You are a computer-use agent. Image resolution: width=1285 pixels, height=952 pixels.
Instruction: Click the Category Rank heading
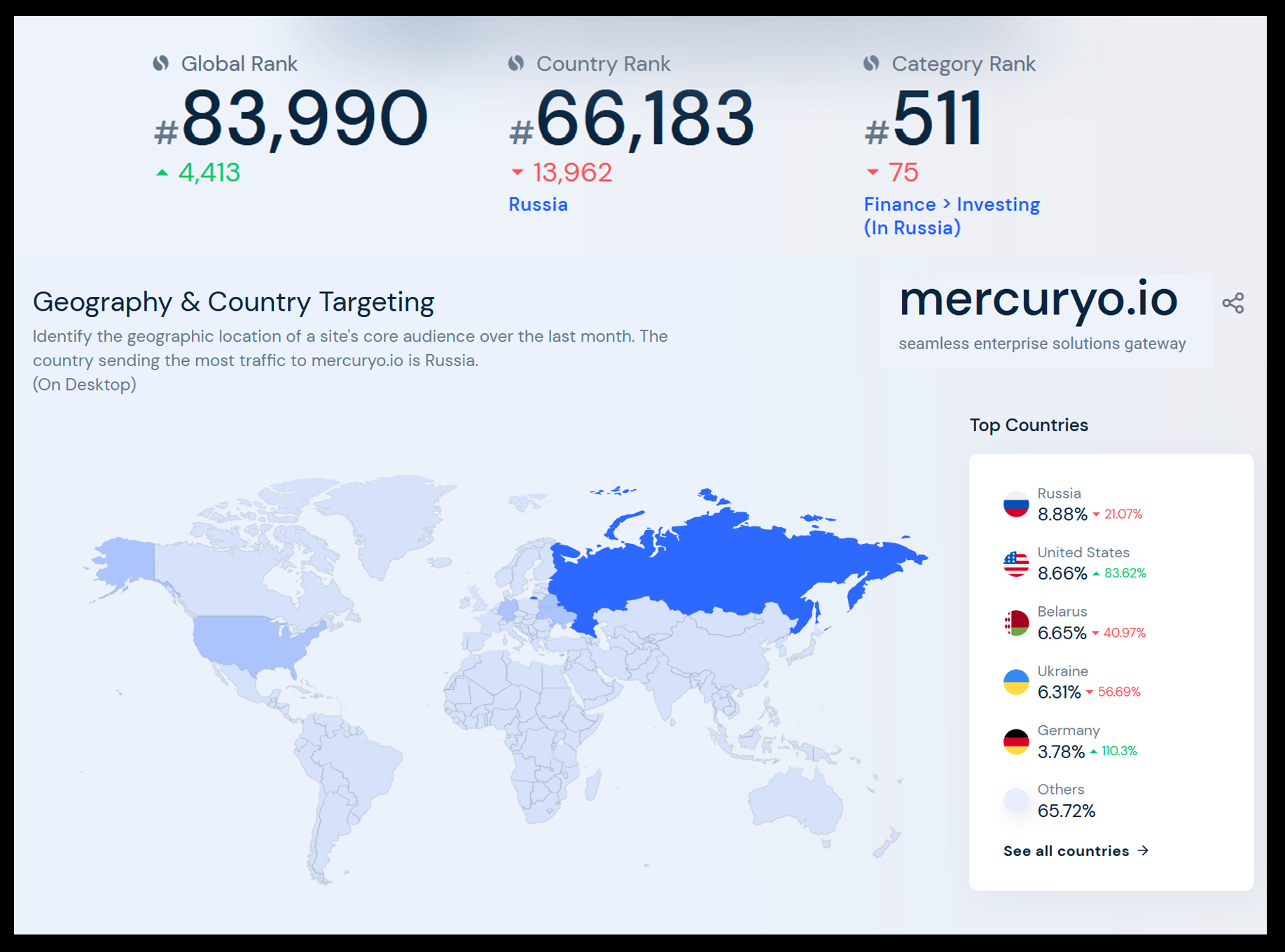click(x=963, y=64)
